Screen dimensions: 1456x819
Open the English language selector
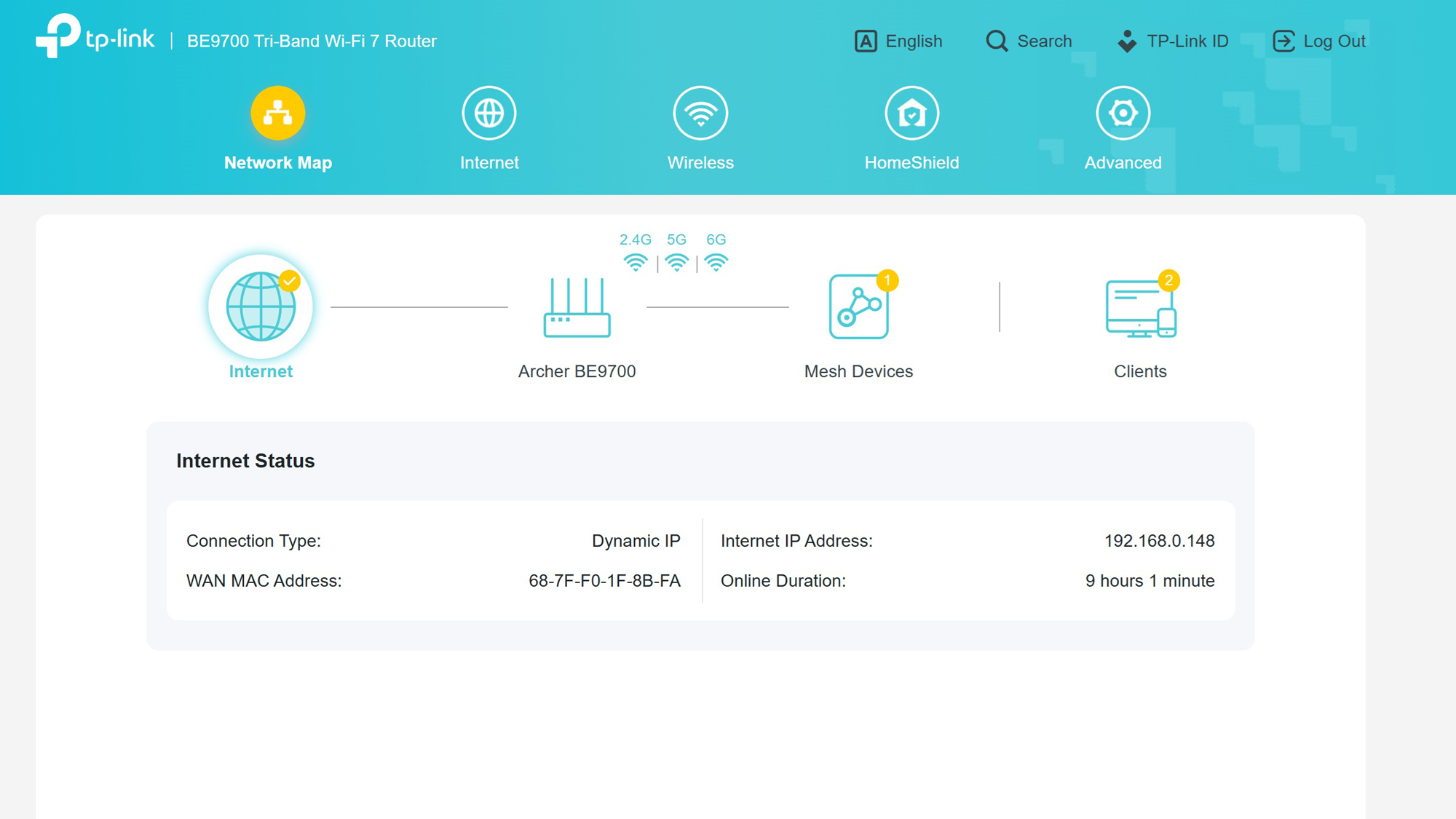[x=898, y=41]
